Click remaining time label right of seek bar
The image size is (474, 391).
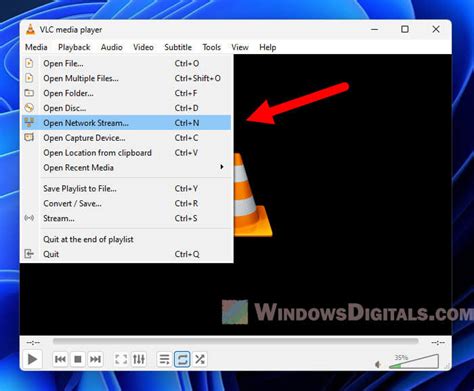pos(438,342)
